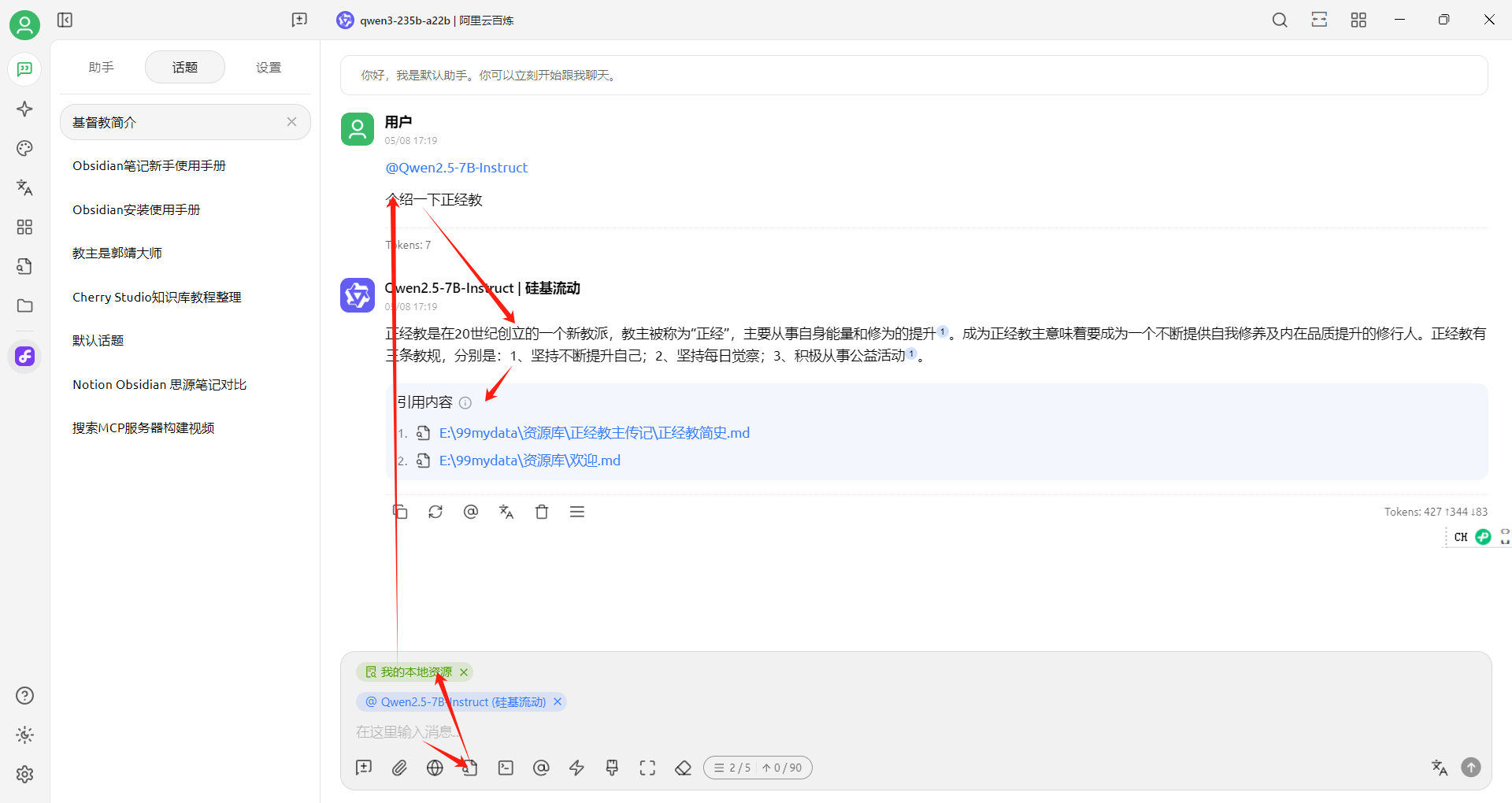Open the files folder icon in sidebar
The width and height of the screenshot is (1512, 803).
click(x=24, y=305)
